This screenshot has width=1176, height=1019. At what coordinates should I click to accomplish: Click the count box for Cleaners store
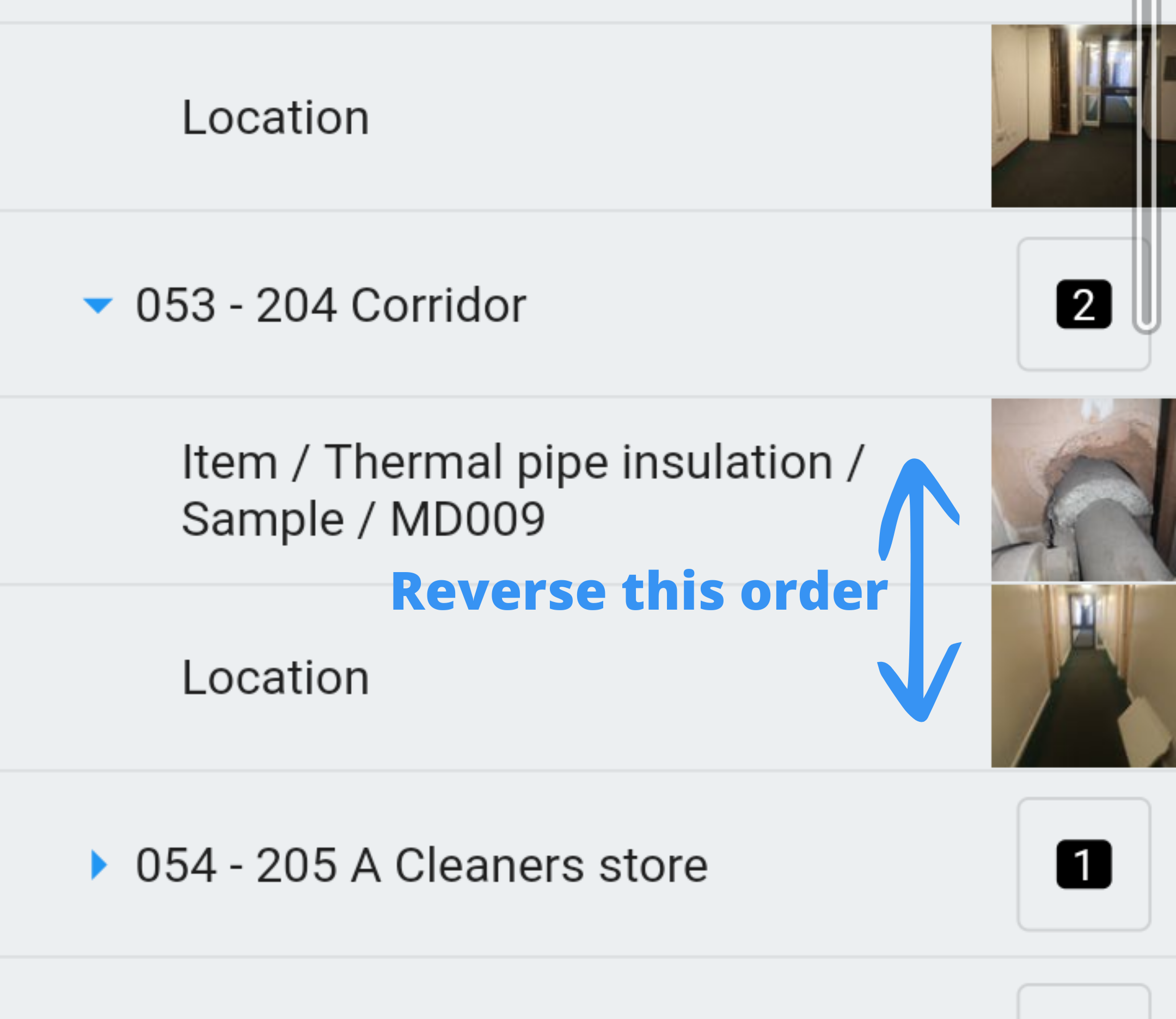1084,864
